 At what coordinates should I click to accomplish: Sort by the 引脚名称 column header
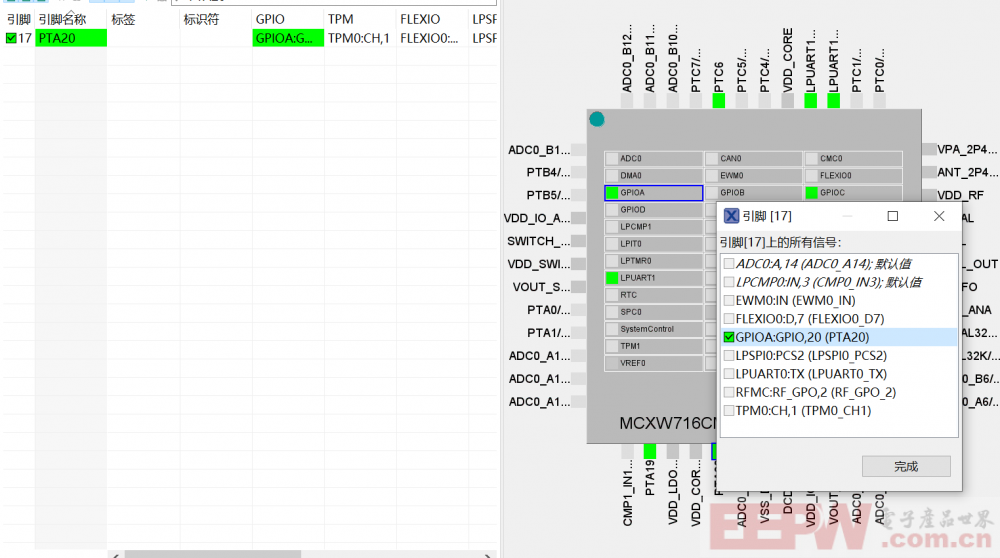(62, 19)
